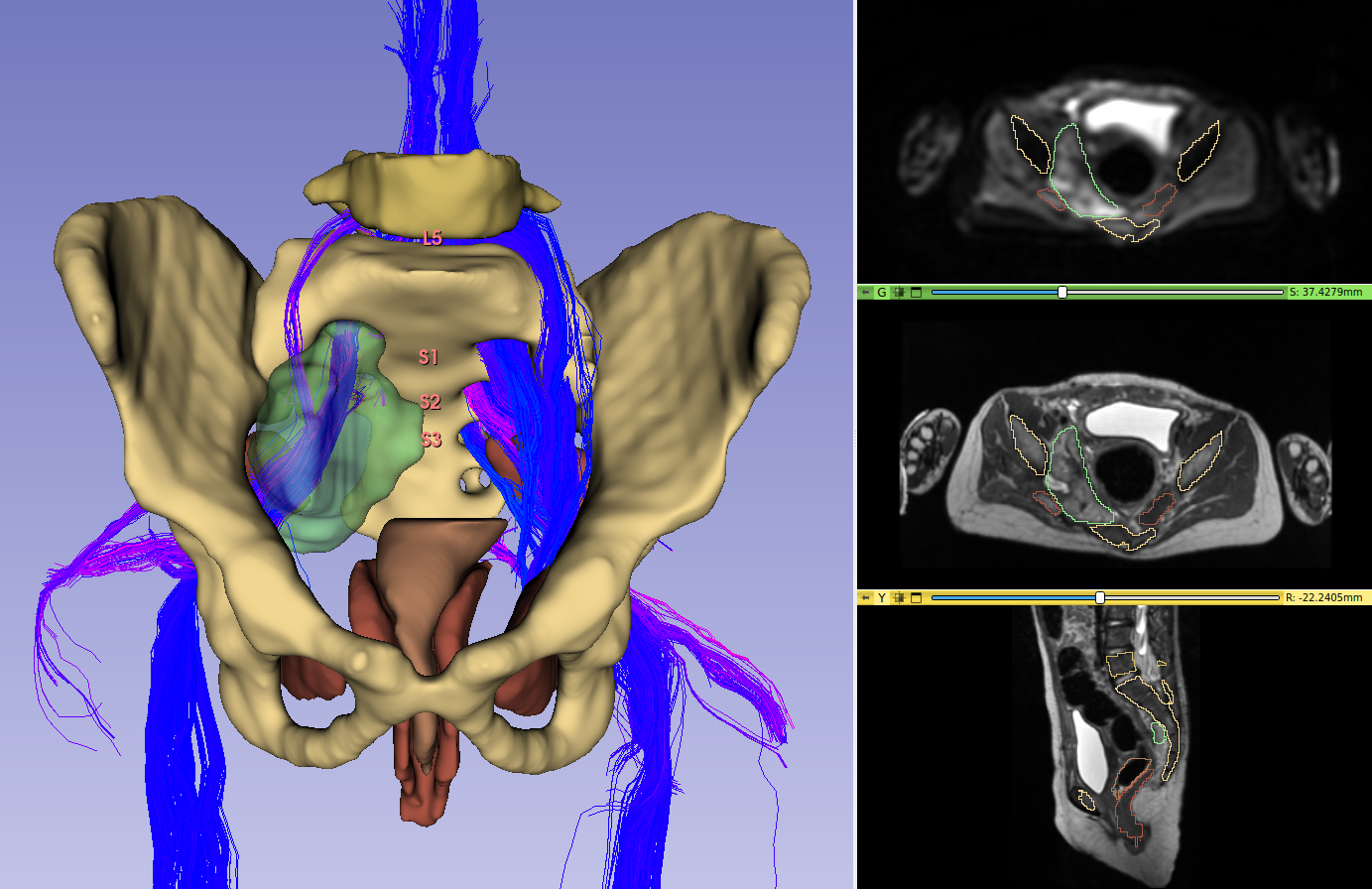Click the S1 sacral label in 3D view

(429, 357)
